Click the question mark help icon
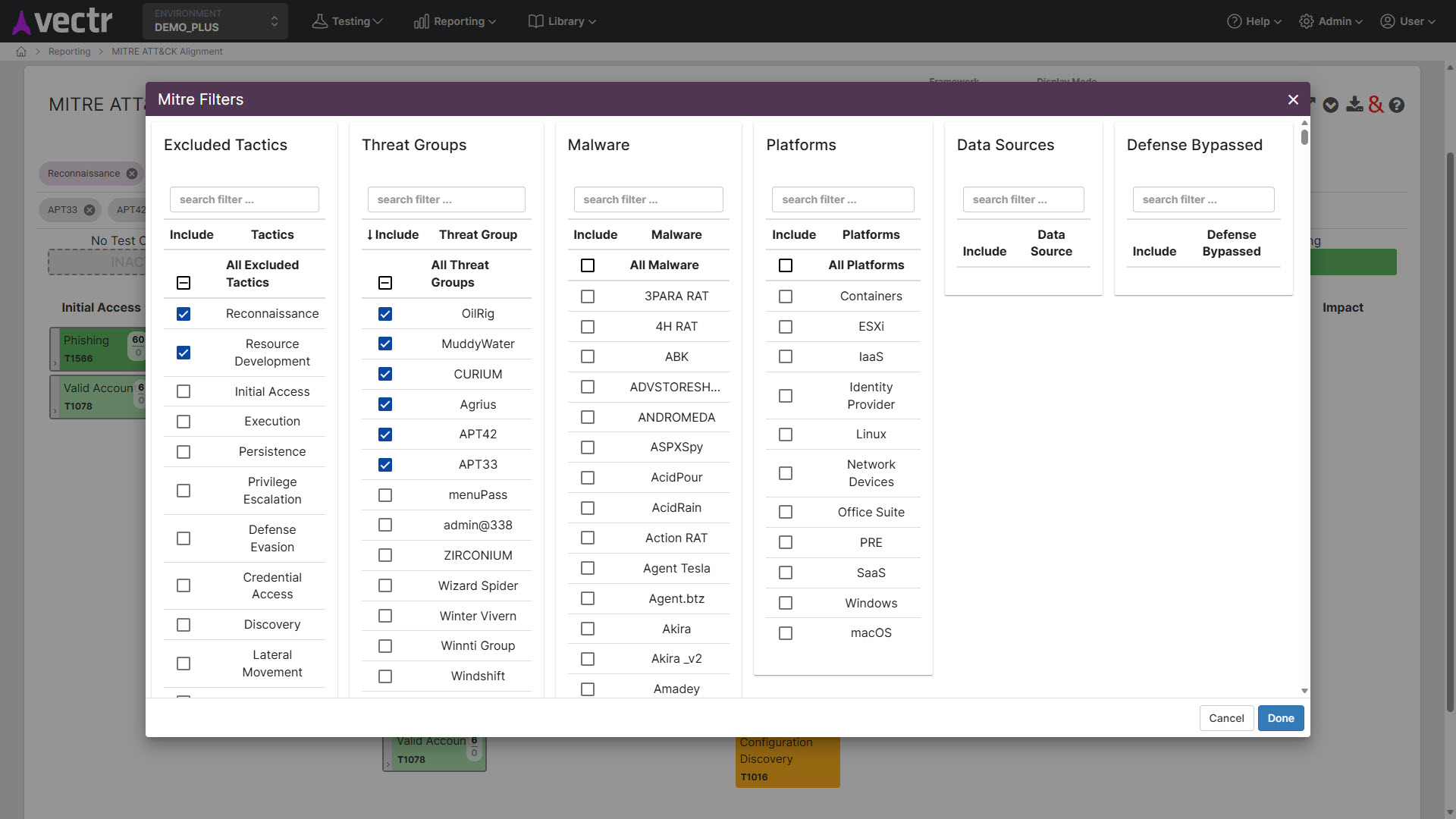Viewport: 1456px width, 819px height. click(1397, 105)
